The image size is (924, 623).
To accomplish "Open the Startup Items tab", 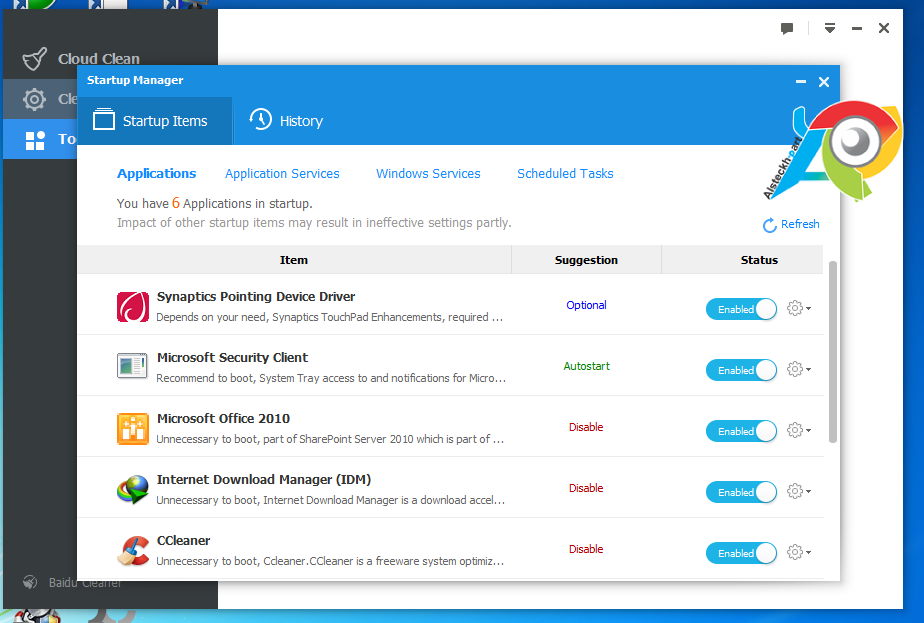I will pos(155,121).
